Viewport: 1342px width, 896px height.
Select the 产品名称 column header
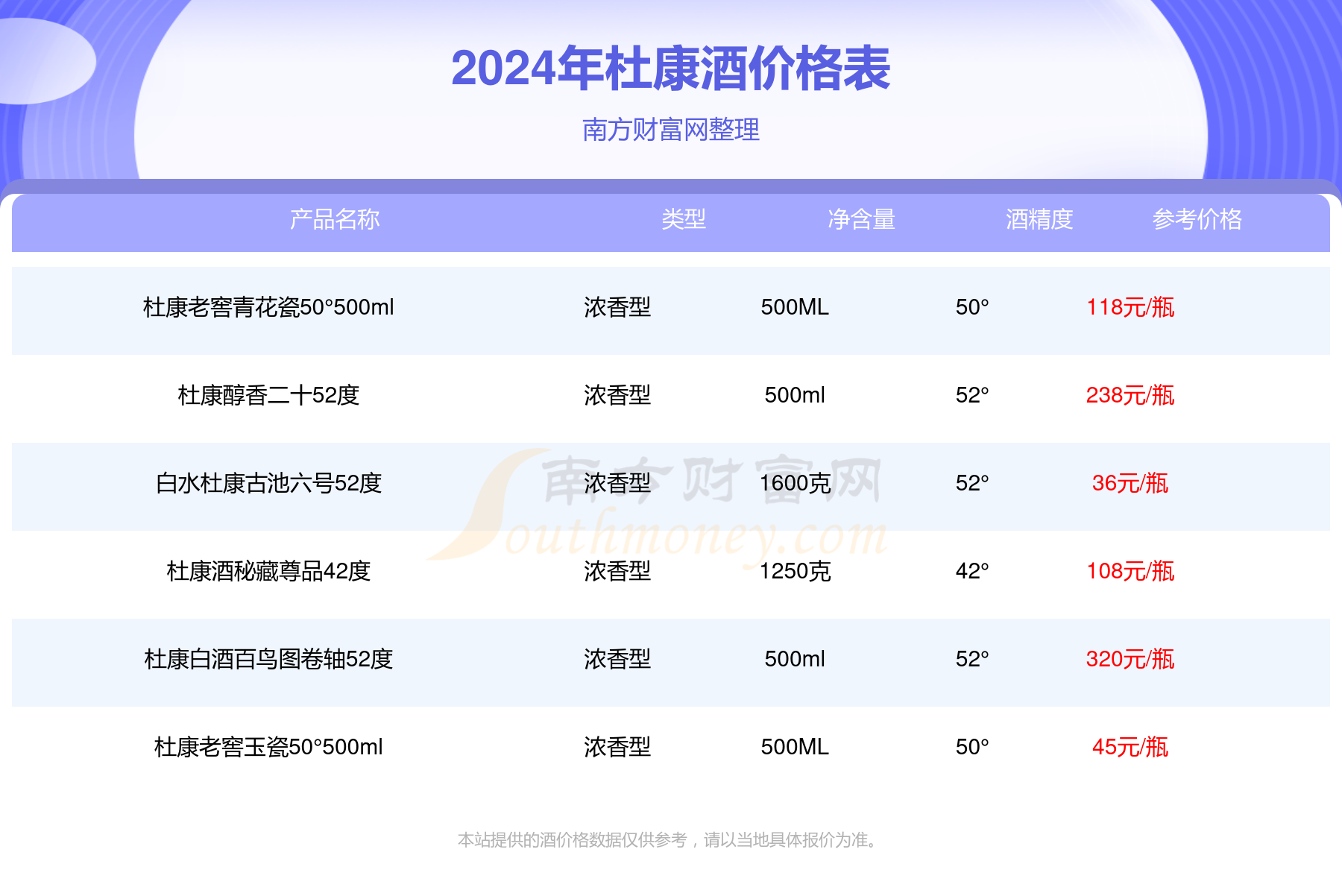coord(335,219)
